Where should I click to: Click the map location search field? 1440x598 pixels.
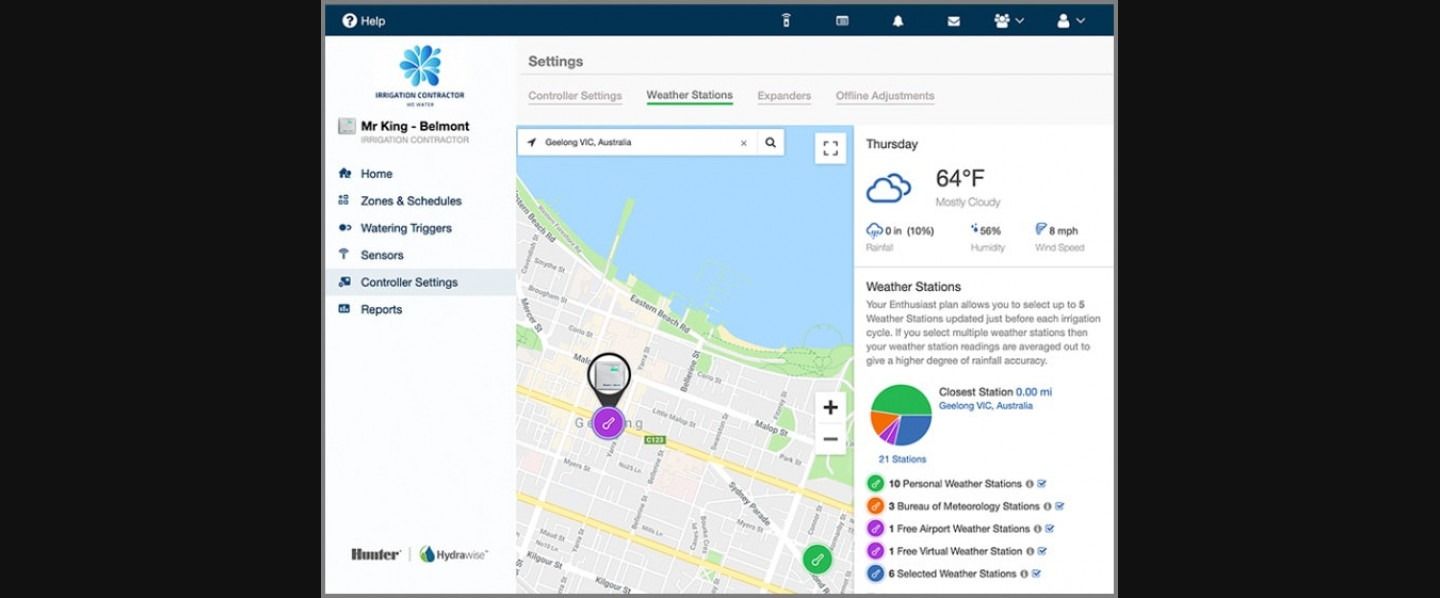pos(639,143)
